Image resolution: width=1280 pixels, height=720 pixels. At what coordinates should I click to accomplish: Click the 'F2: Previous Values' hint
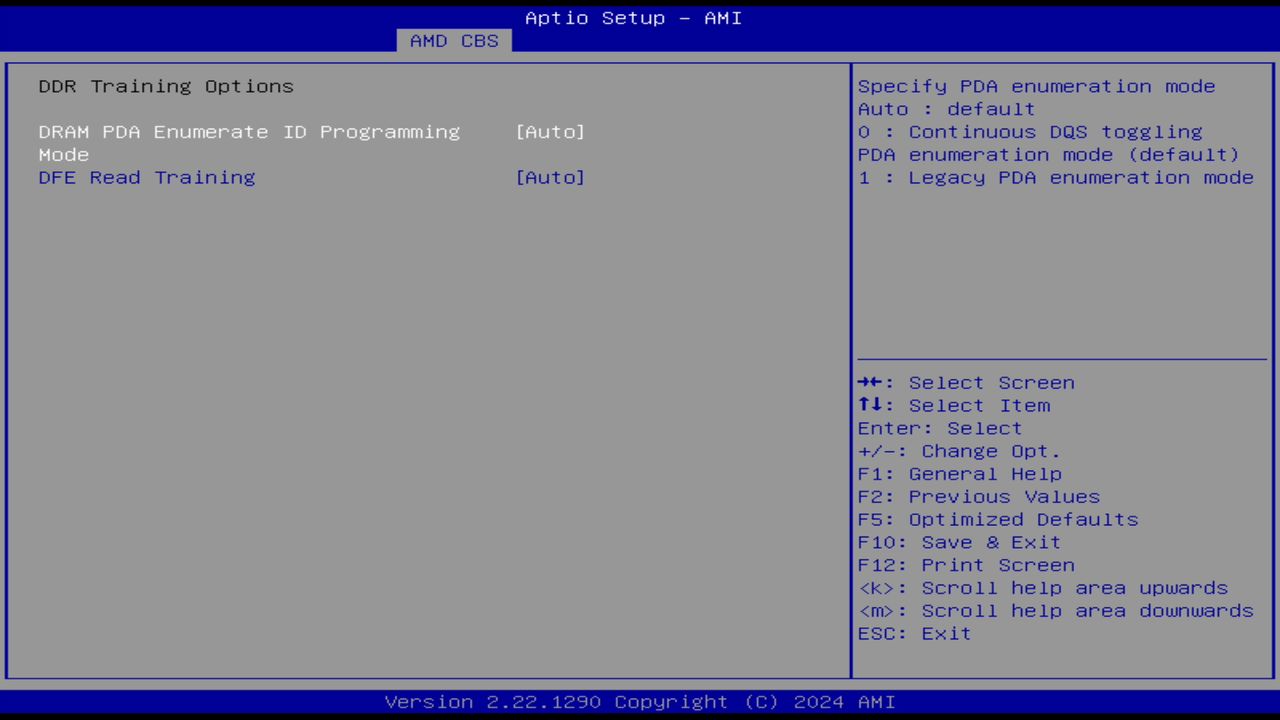tap(979, 497)
